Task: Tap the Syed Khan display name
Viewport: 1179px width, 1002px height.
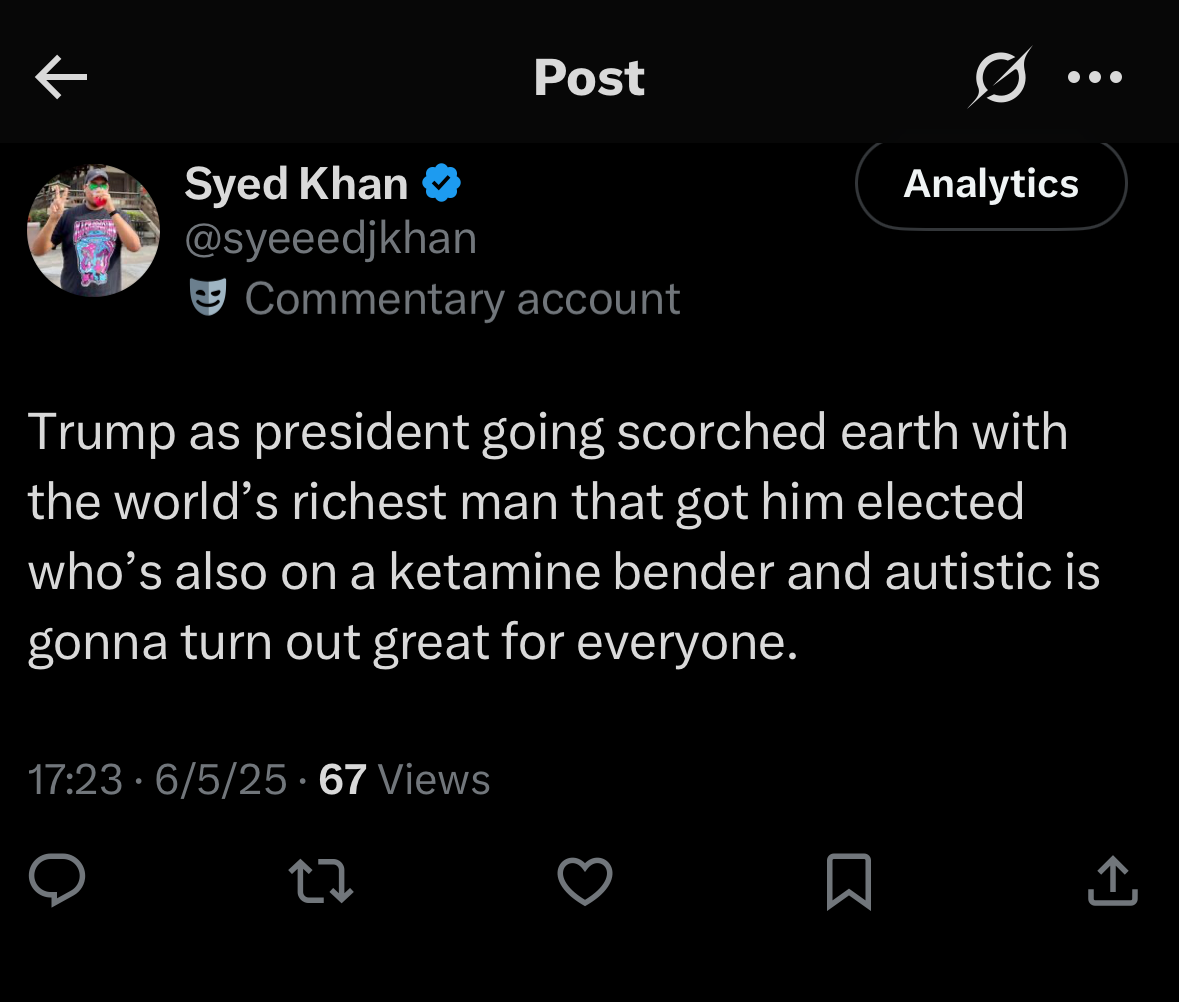Action: [x=296, y=184]
